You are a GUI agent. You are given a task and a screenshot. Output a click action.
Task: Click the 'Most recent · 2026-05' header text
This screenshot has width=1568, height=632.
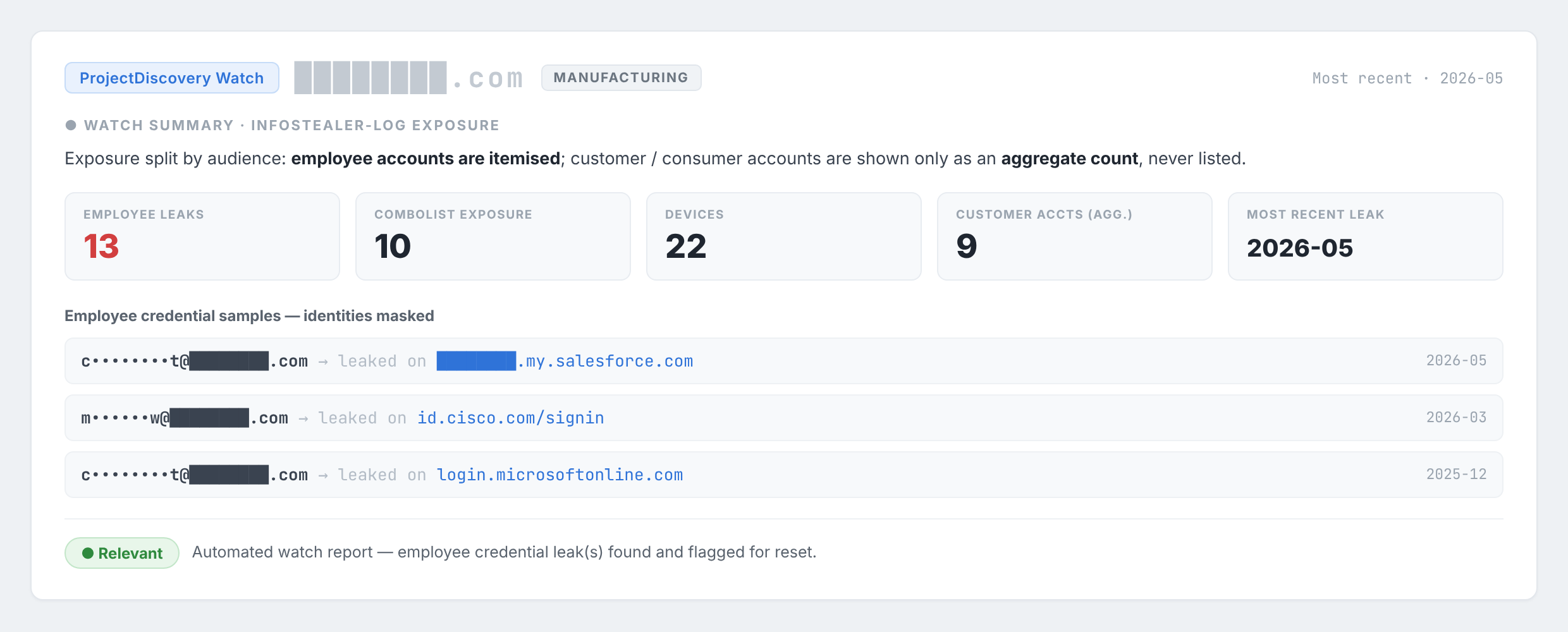coord(1407,78)
